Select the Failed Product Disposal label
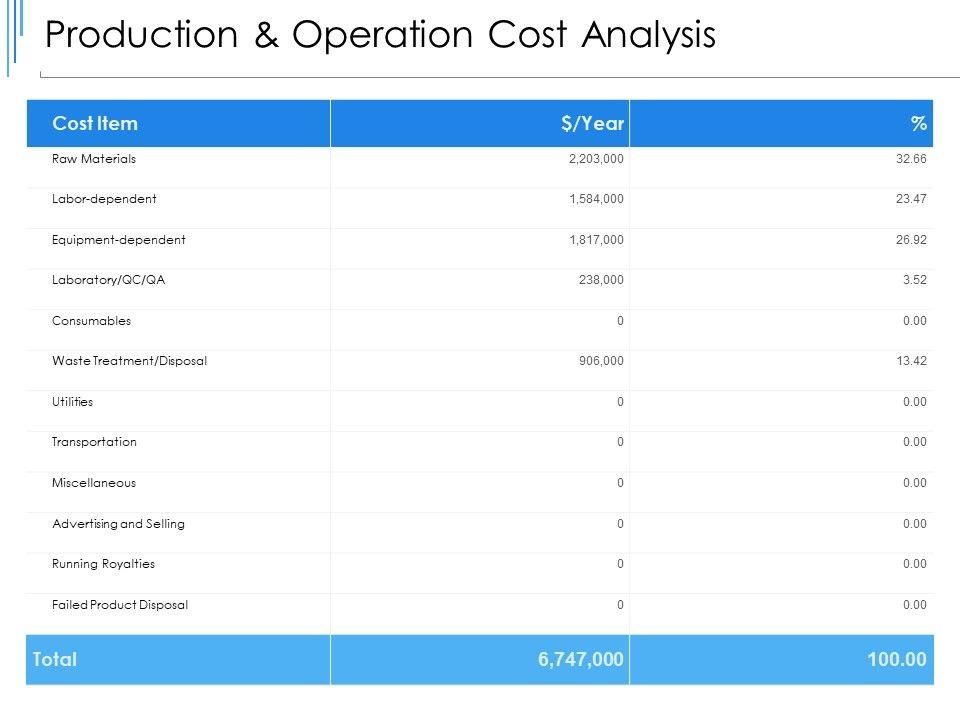The image size is (960, 720). [x=120, y=605]
